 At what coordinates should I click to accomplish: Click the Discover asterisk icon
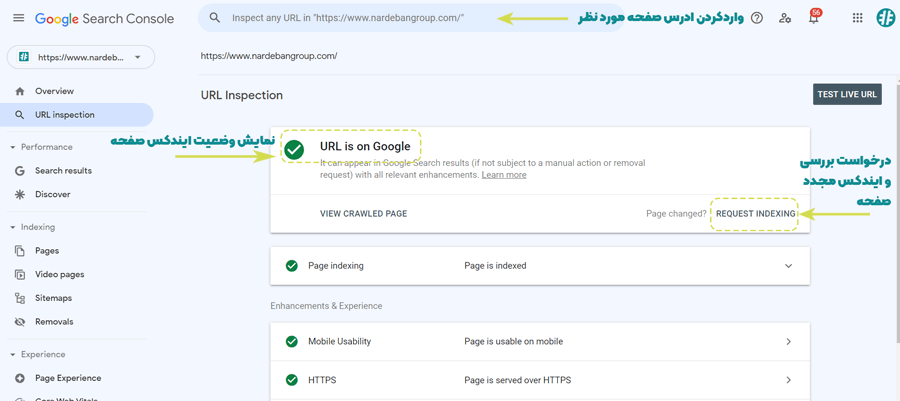[x=20, y=194]
